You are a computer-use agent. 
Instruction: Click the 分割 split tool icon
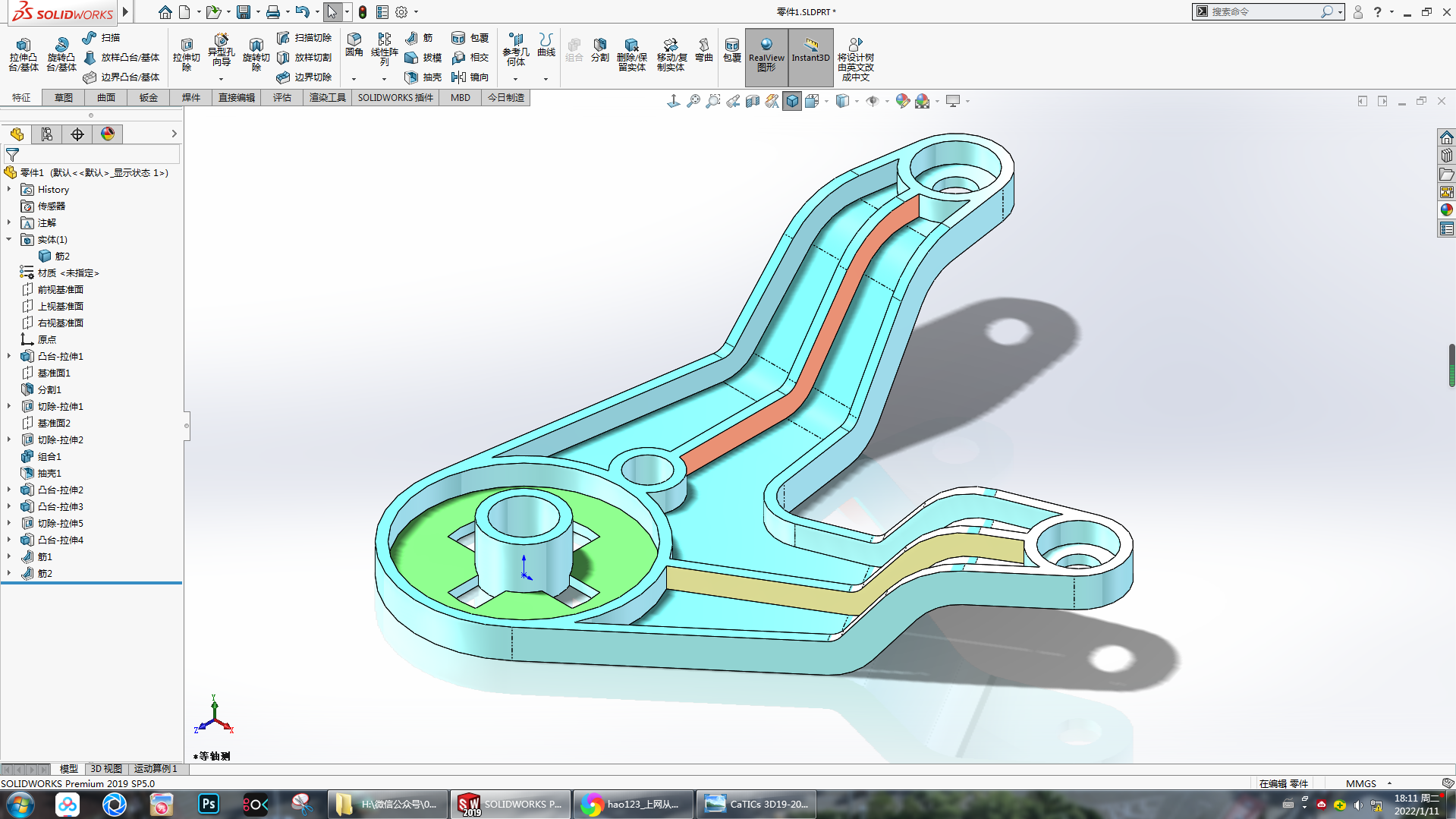(599, 50)
